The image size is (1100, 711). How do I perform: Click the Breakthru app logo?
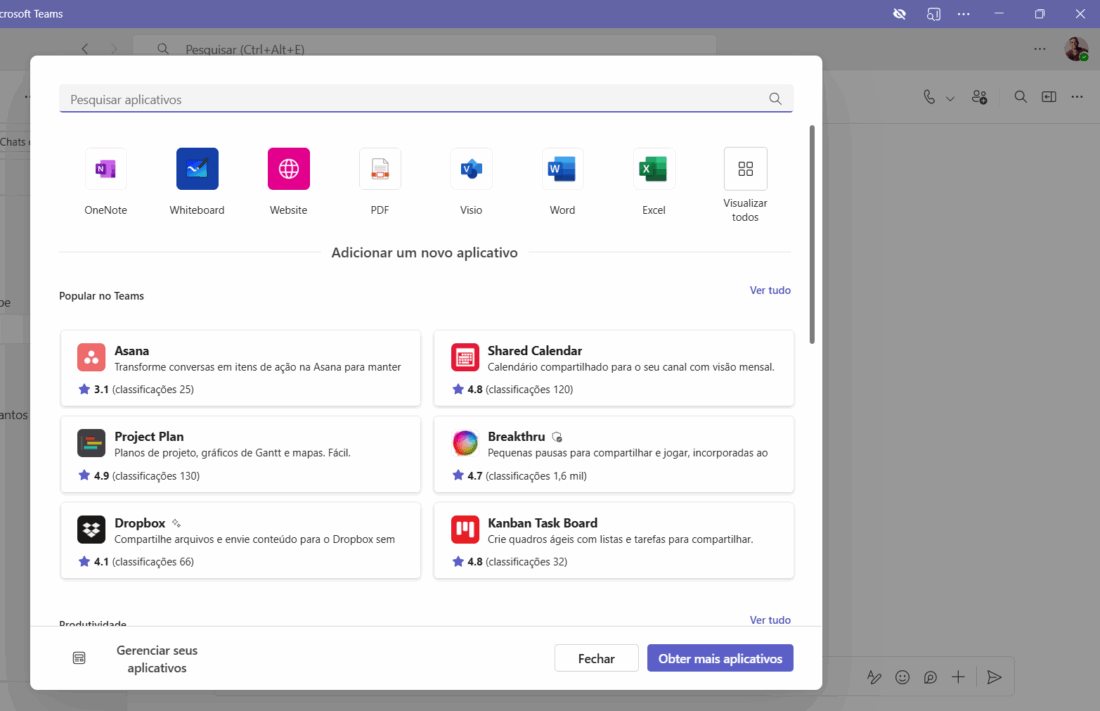[x=464, y=443]
